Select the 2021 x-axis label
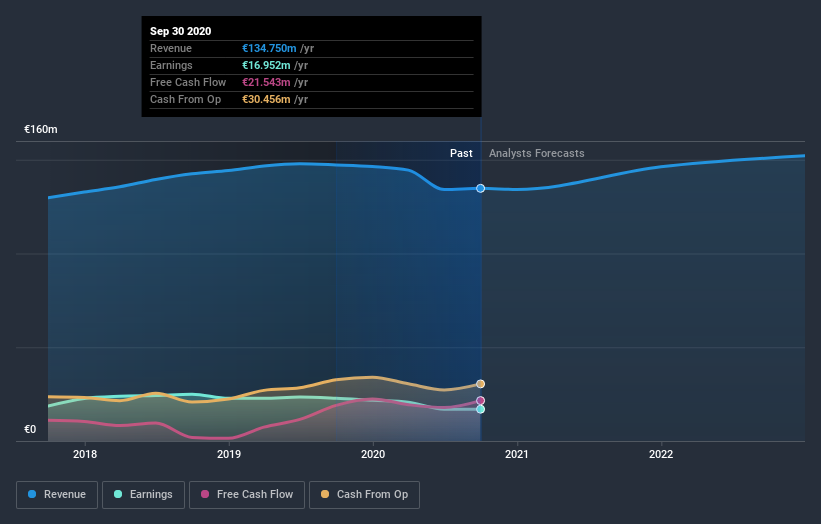 tap(517, 454)
